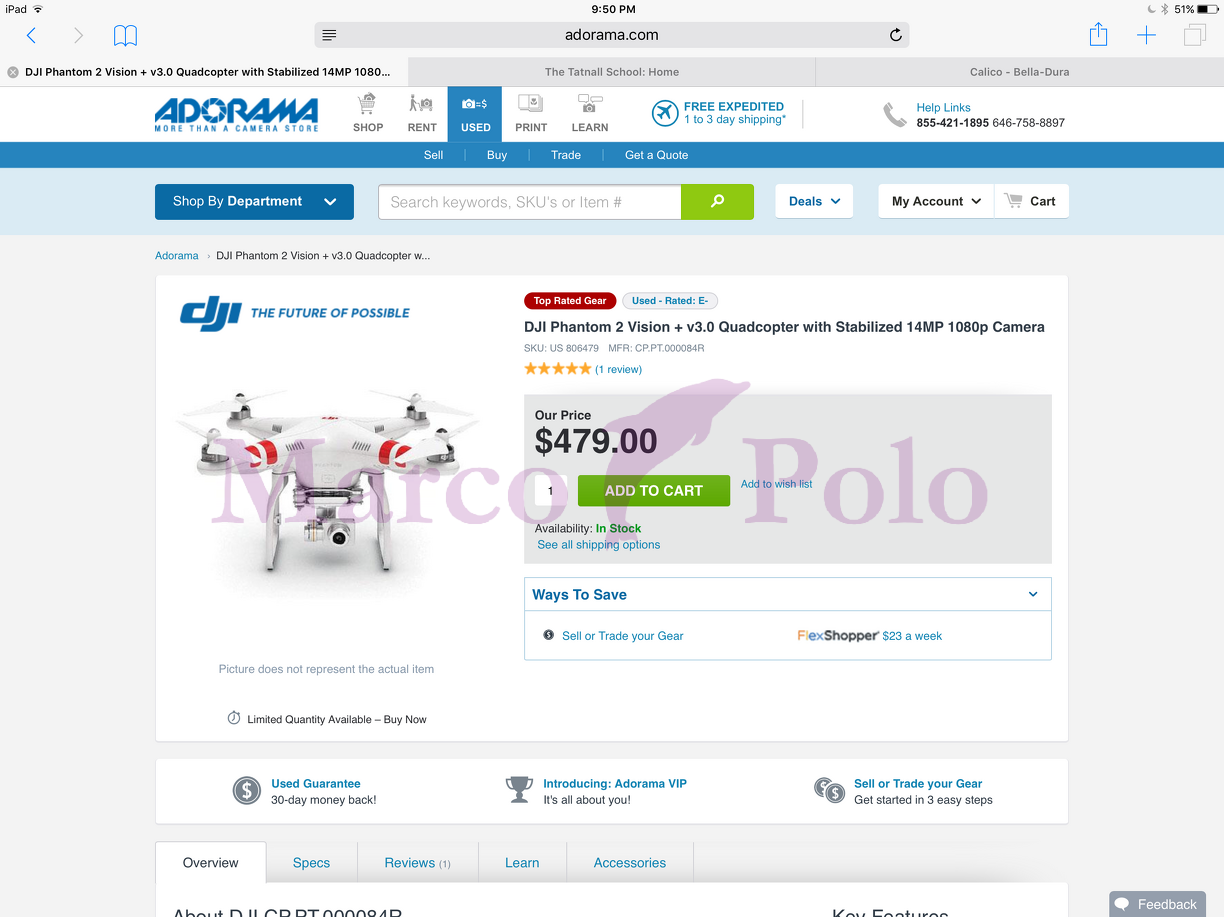
Task: Add a new Safari tab
Action: coord(1146,36)
